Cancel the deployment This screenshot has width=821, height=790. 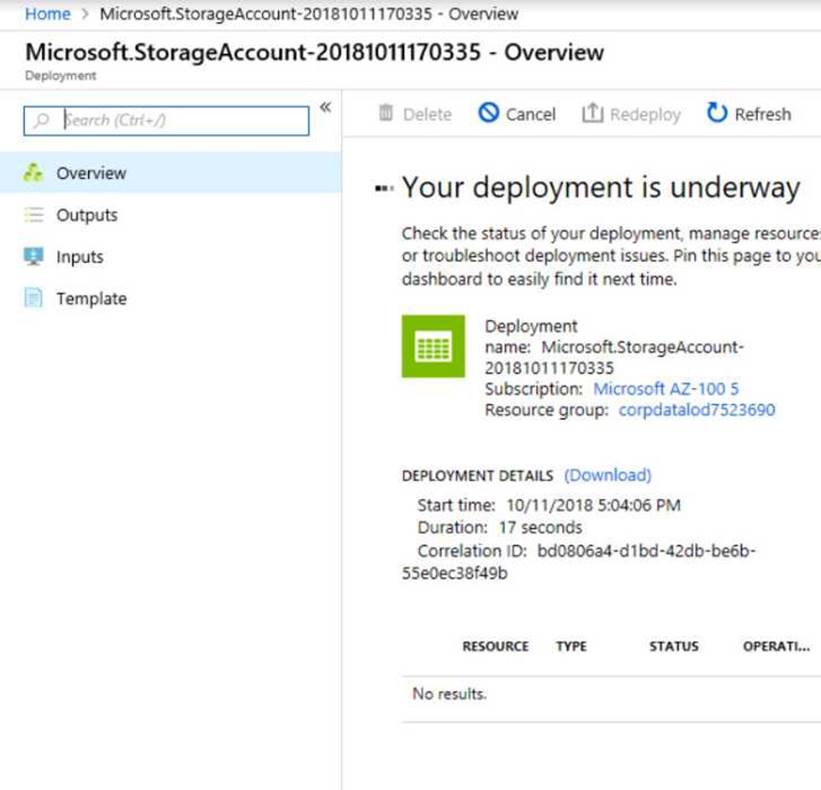click(517, 114)
